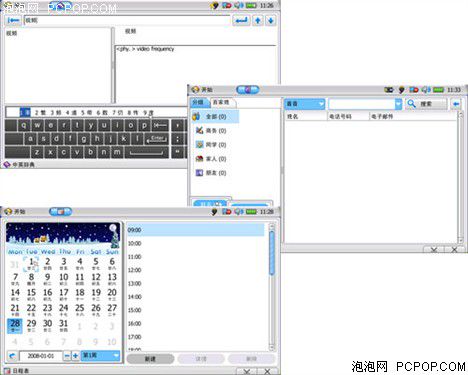Click the blue up arrow in dictionary toolbar

258,20
